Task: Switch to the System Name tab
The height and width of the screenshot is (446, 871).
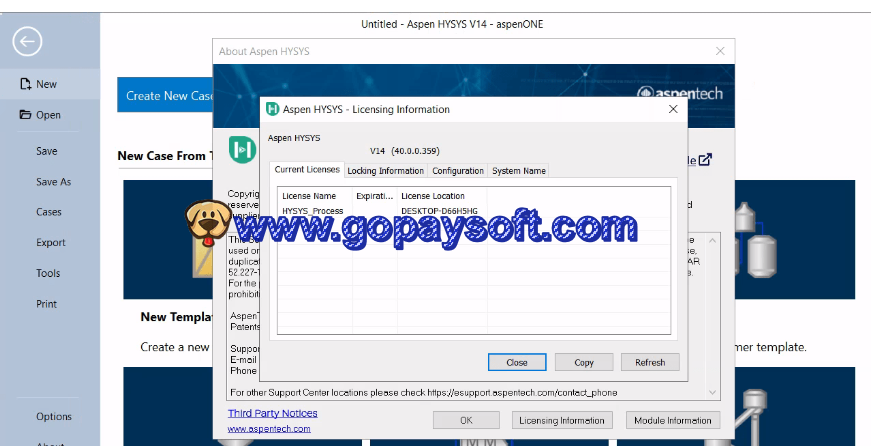Action: pos(519,171)
